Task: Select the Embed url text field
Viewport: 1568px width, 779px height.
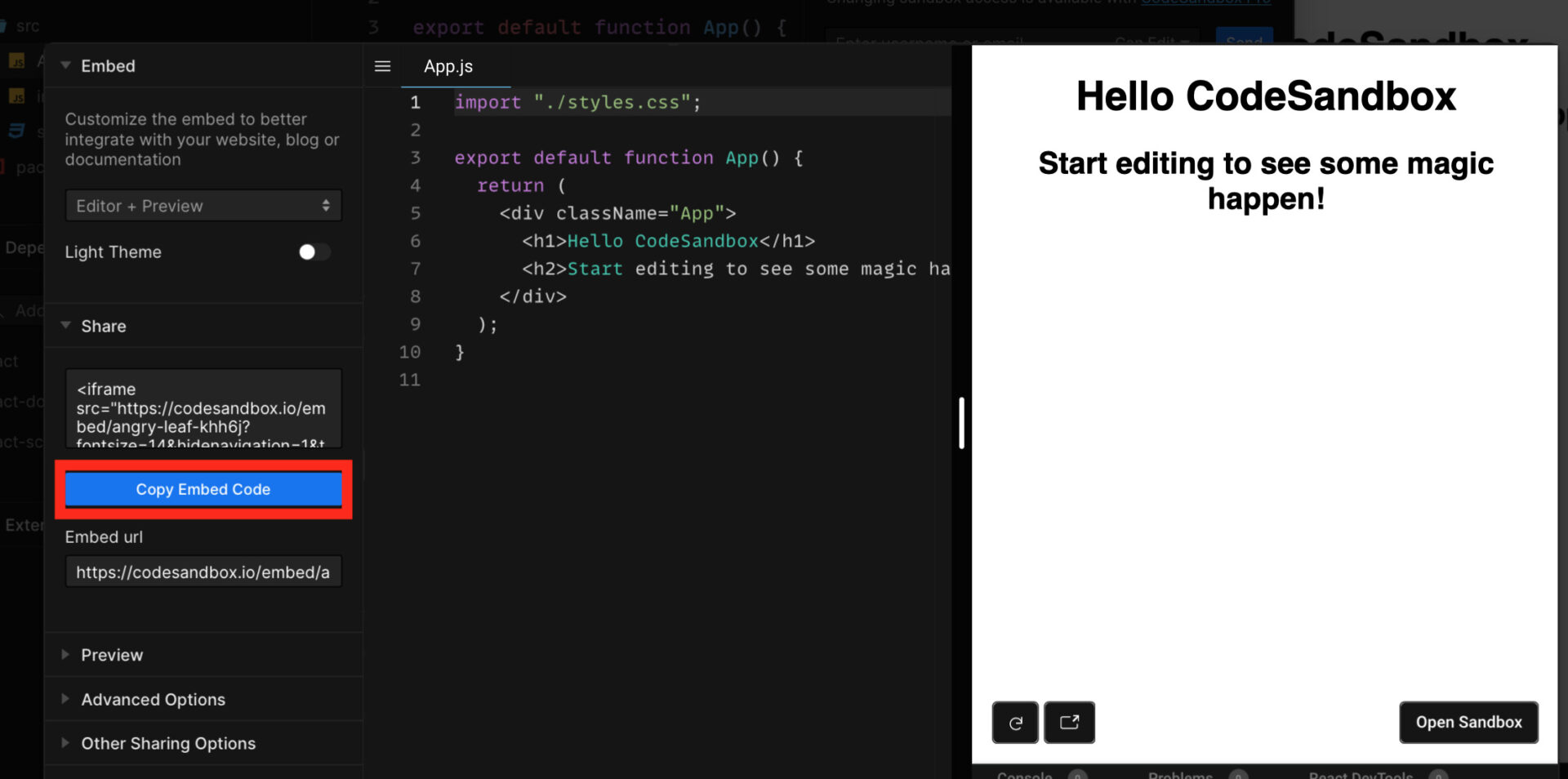Action: point(203,572)
